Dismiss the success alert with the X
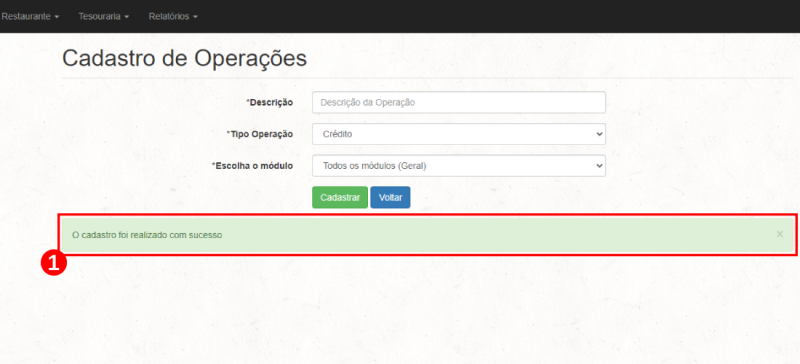The image size is (800, 364). pyautogui.click(x=780, y=234)
